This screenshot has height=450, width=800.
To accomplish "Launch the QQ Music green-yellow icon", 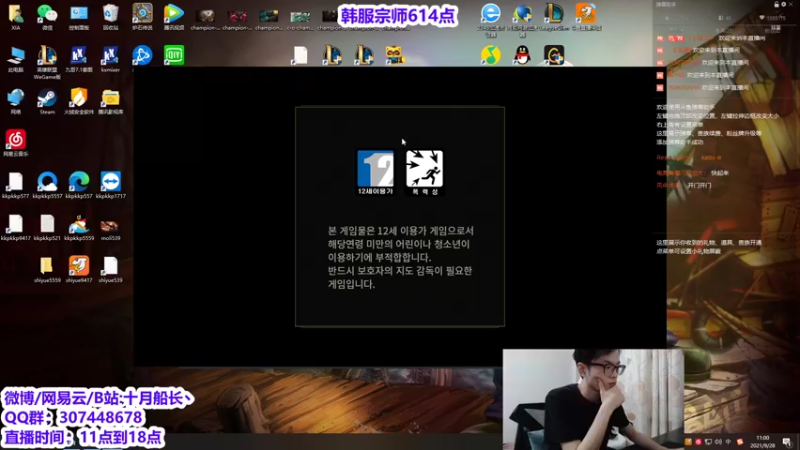I will 491,55.
